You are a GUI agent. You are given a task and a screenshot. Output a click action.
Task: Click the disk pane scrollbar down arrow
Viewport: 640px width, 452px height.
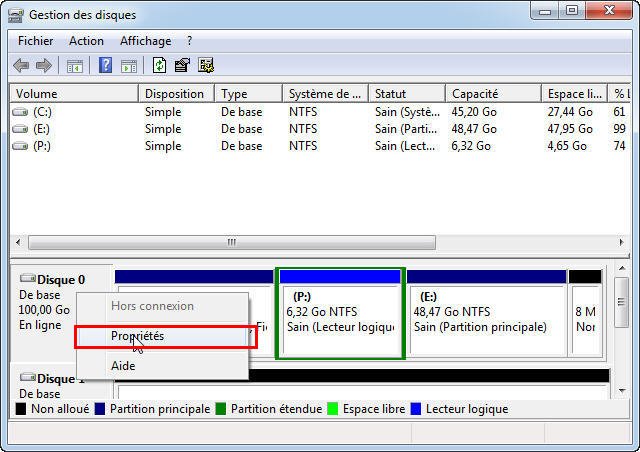tap(622, 391)
